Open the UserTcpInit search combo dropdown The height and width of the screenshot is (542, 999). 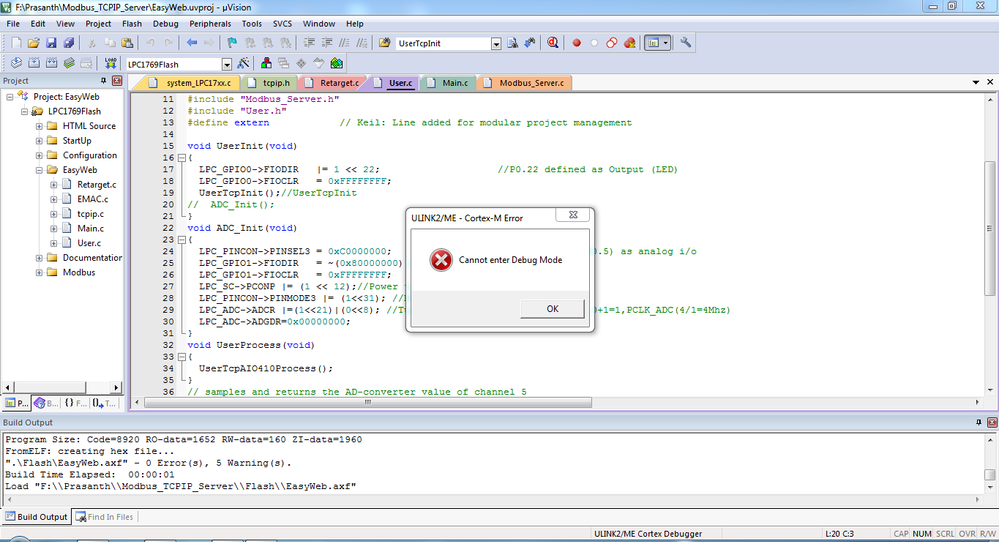coord(496,43)
